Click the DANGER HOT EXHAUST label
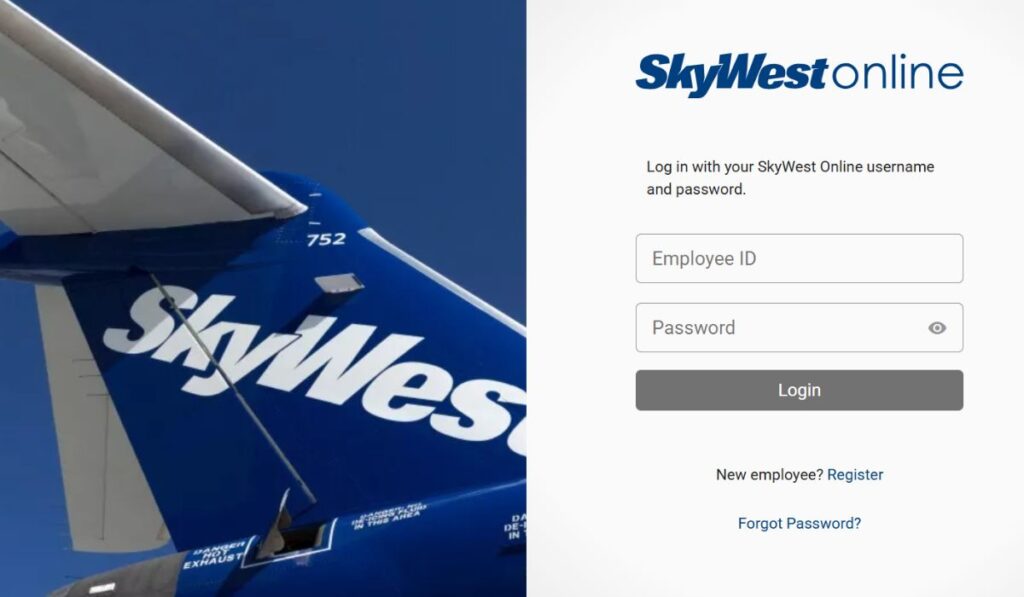This screenshot has width=1024, height=597. [216, 554]
